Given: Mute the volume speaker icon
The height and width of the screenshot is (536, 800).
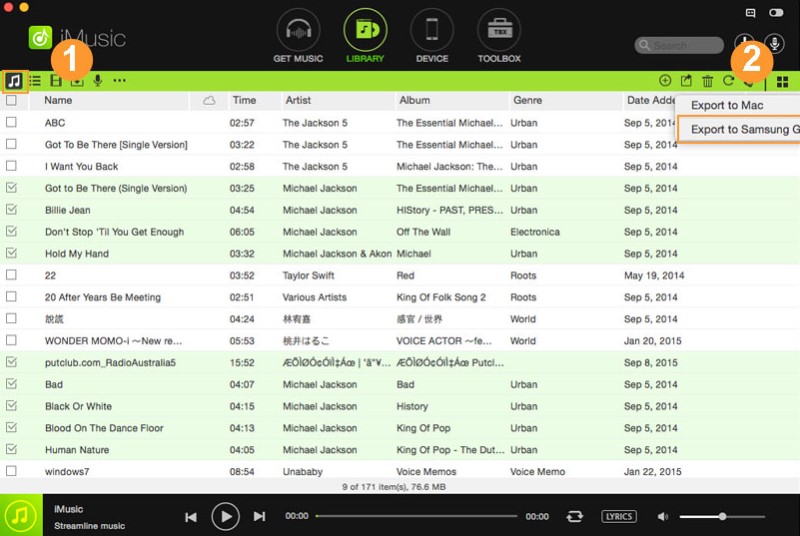Looking at the screenshot, I should 662,517.
